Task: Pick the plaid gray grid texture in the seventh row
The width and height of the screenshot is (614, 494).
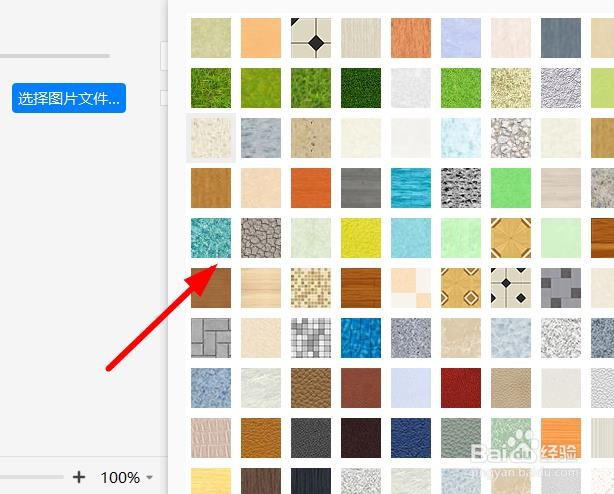Action: [x=311, y=338]
